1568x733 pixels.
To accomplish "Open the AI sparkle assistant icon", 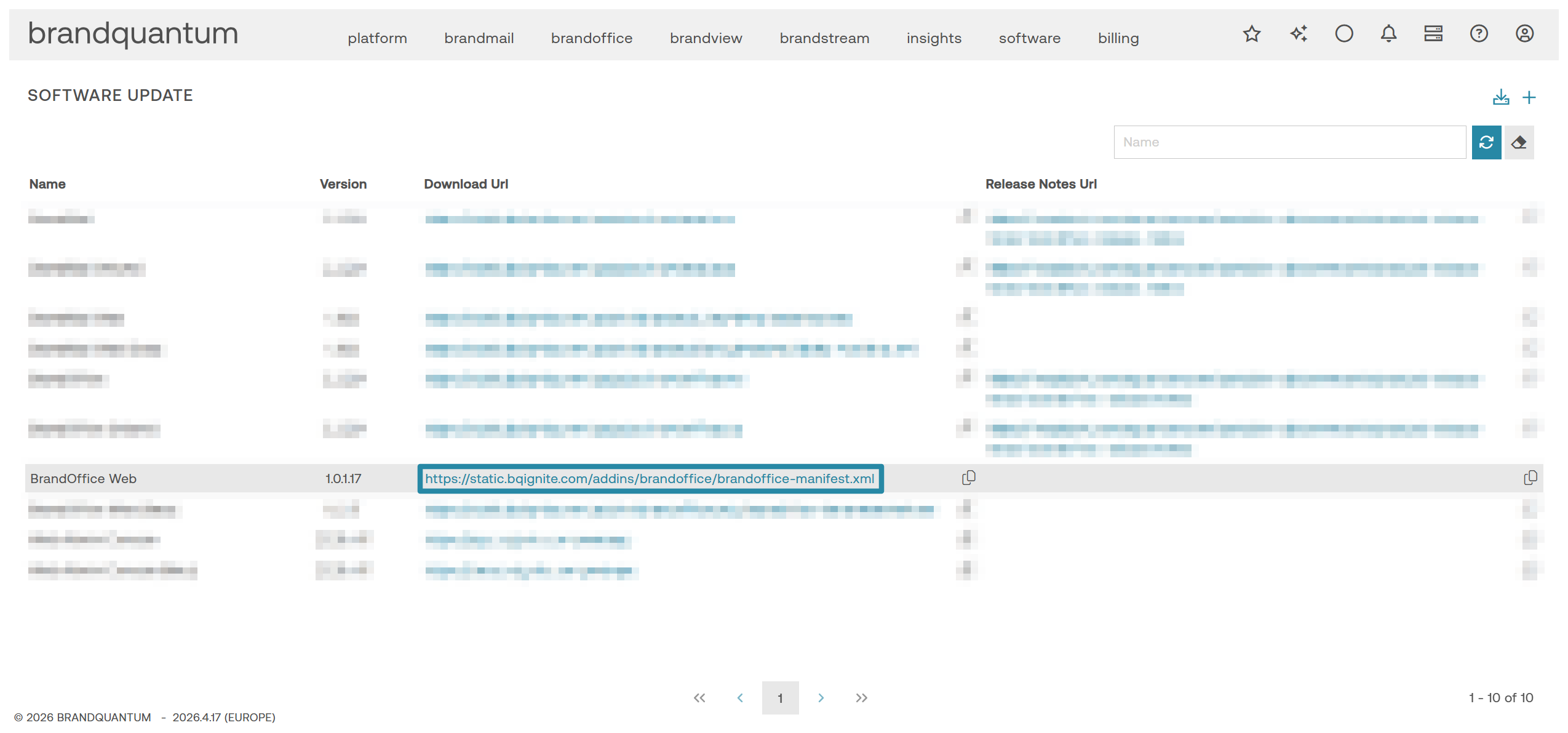I will [x=1298, y=33].
